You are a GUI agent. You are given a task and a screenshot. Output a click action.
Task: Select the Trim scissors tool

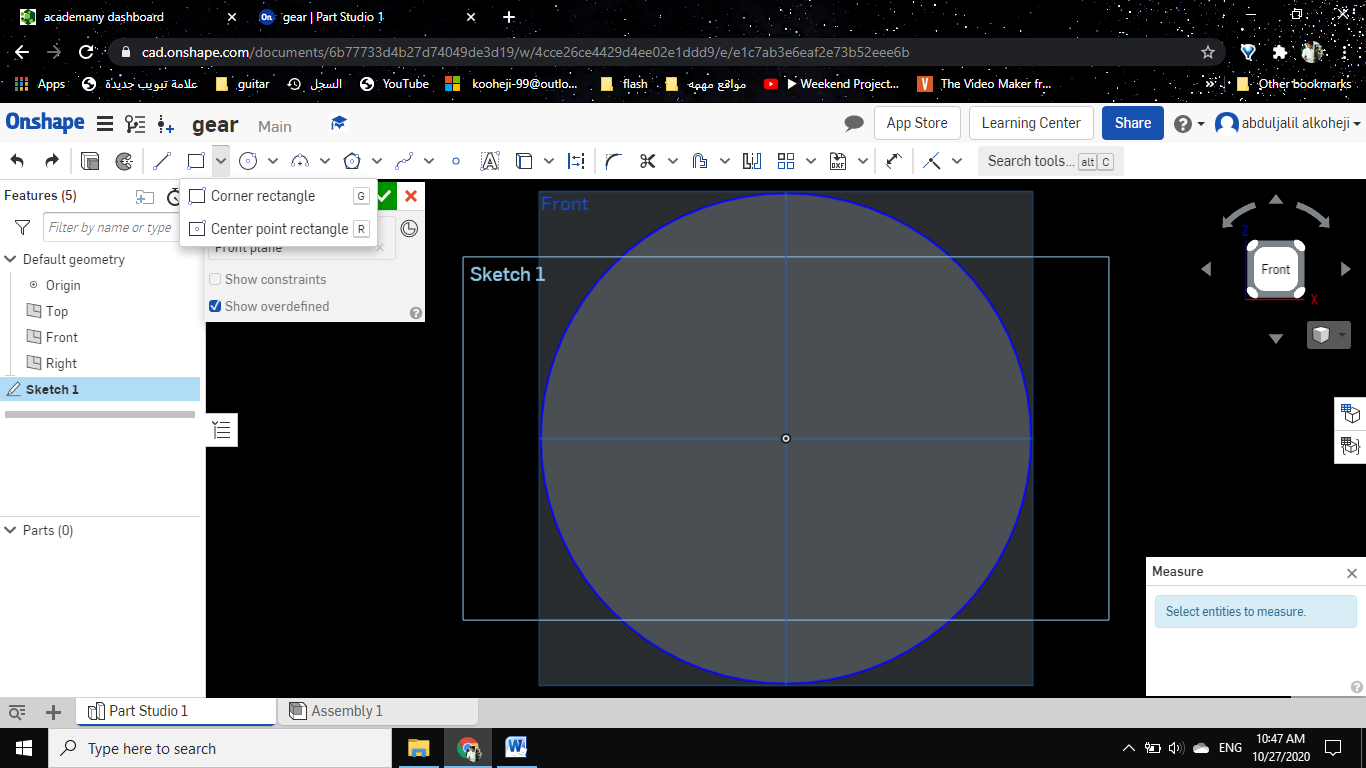[x=647, y=161]
